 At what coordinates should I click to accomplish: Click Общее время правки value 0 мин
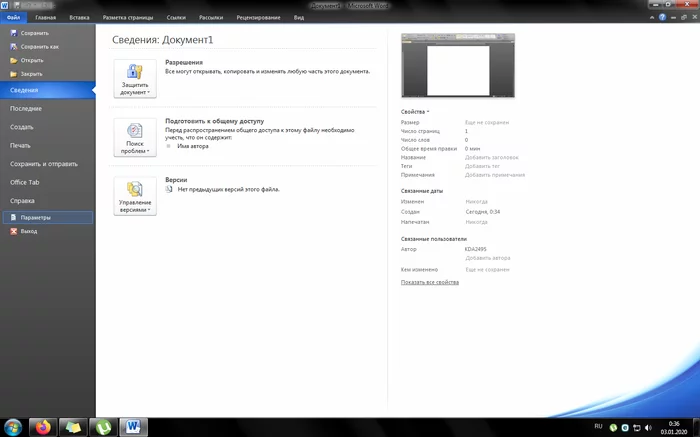472,149
